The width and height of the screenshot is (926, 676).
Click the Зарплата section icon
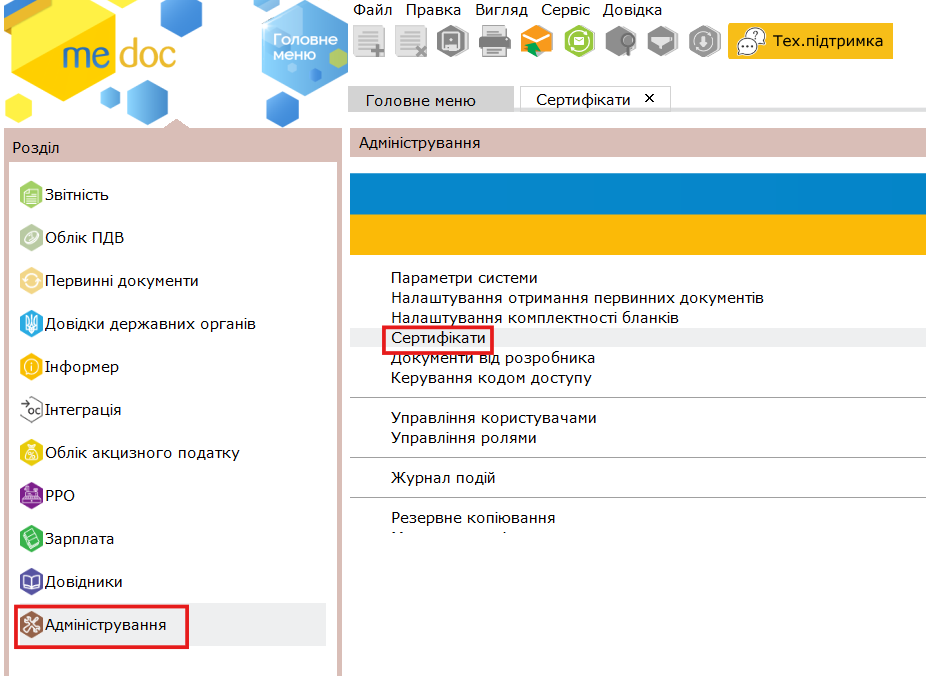pos(31,539)
